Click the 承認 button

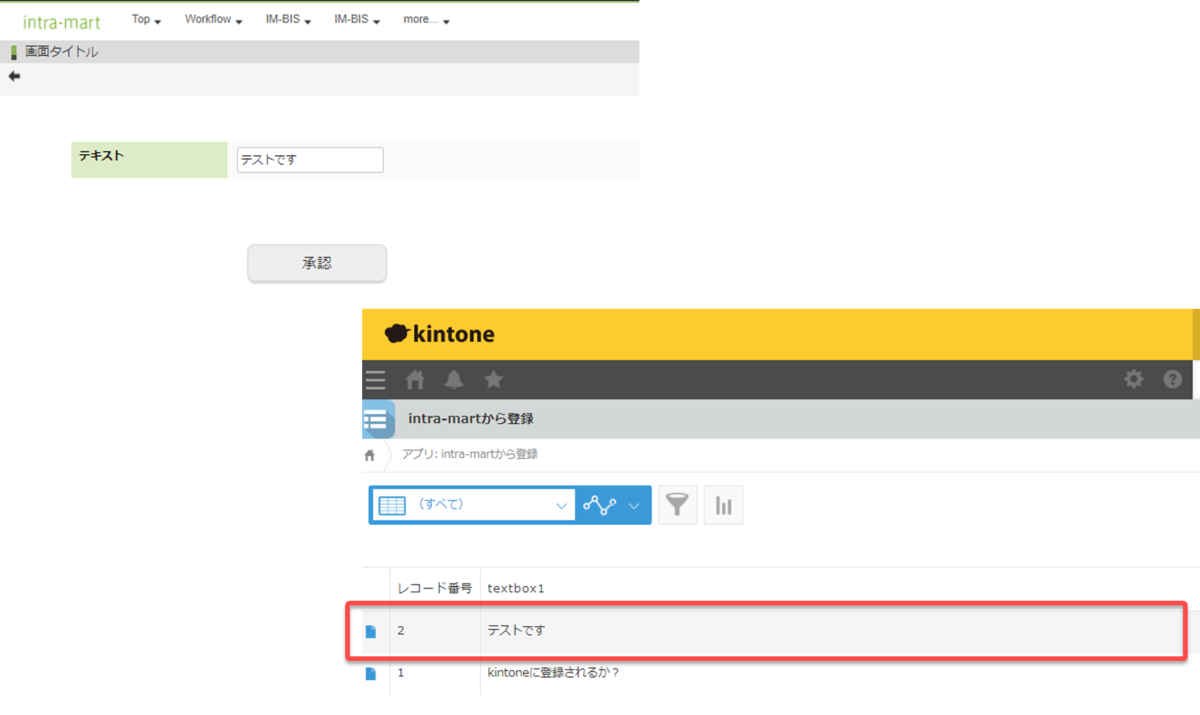(317, 263)
